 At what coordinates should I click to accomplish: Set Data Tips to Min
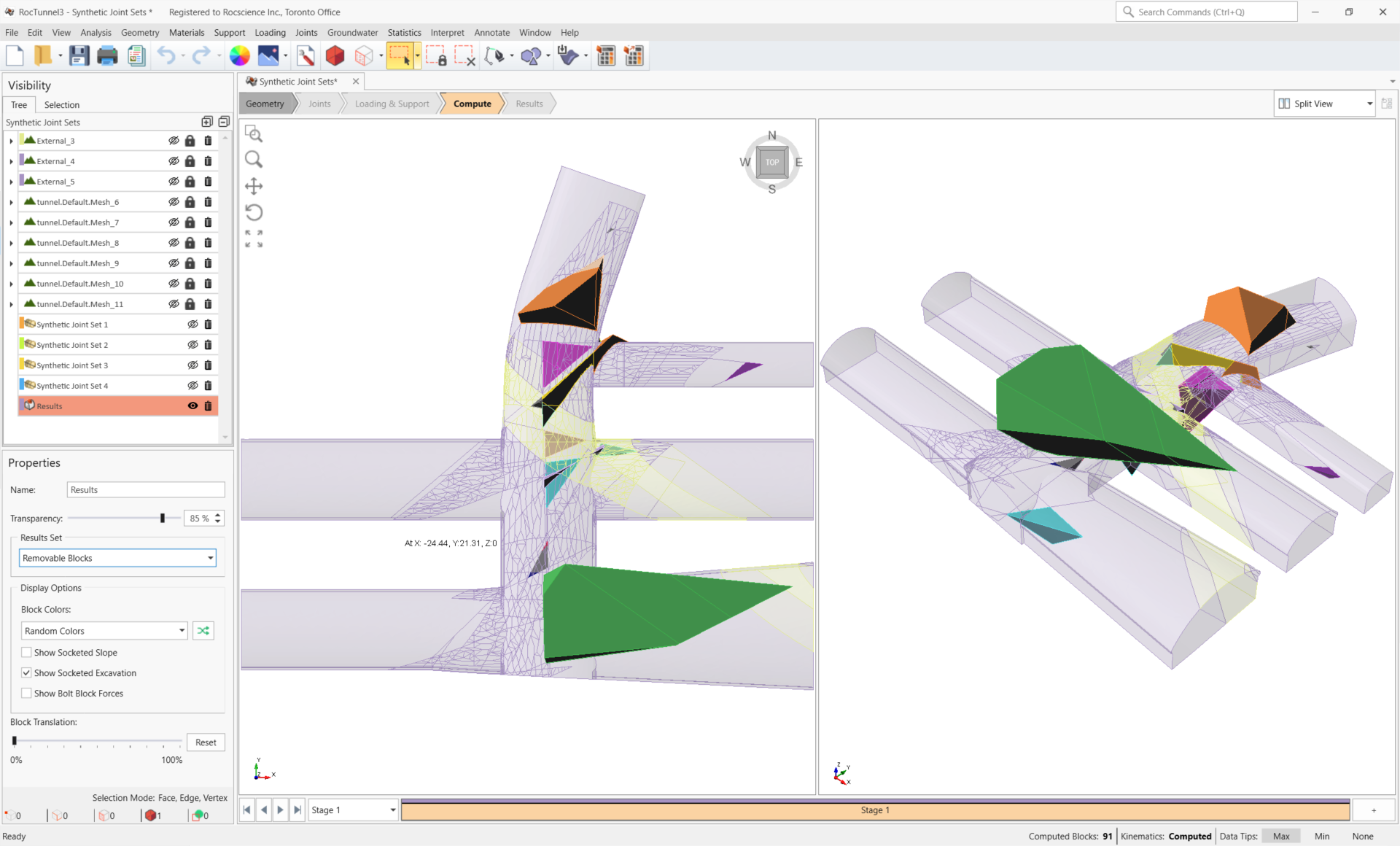1322,837
